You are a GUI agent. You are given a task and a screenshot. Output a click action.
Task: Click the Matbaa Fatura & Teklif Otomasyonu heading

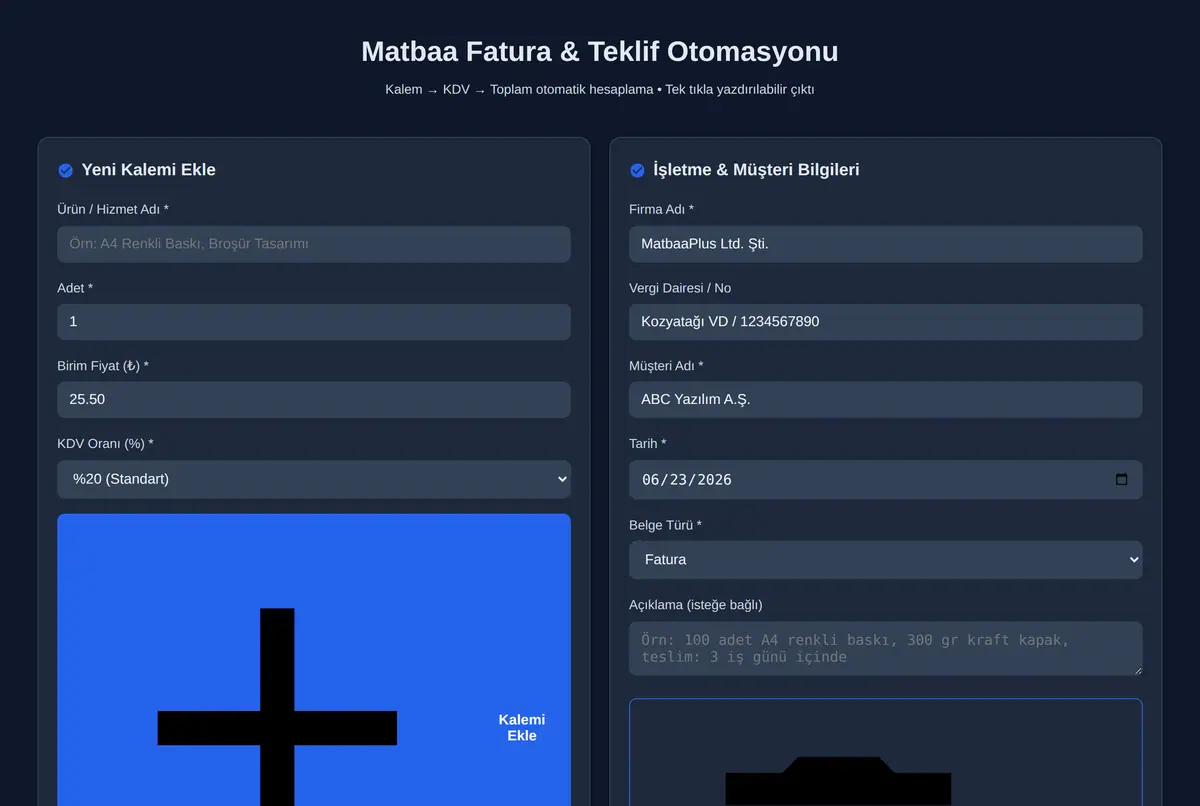600,51
